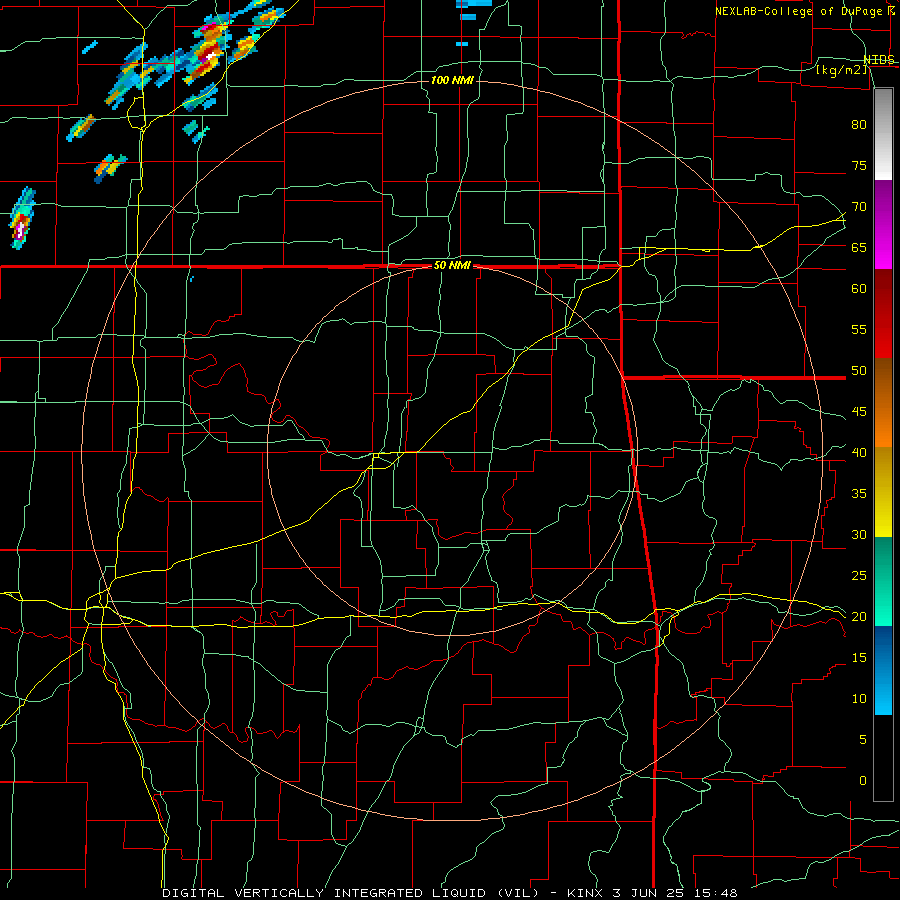The image size is (900, 900).
Task: Pick the gray-white segment of the color bar
Action: click(x=883, y=134)
